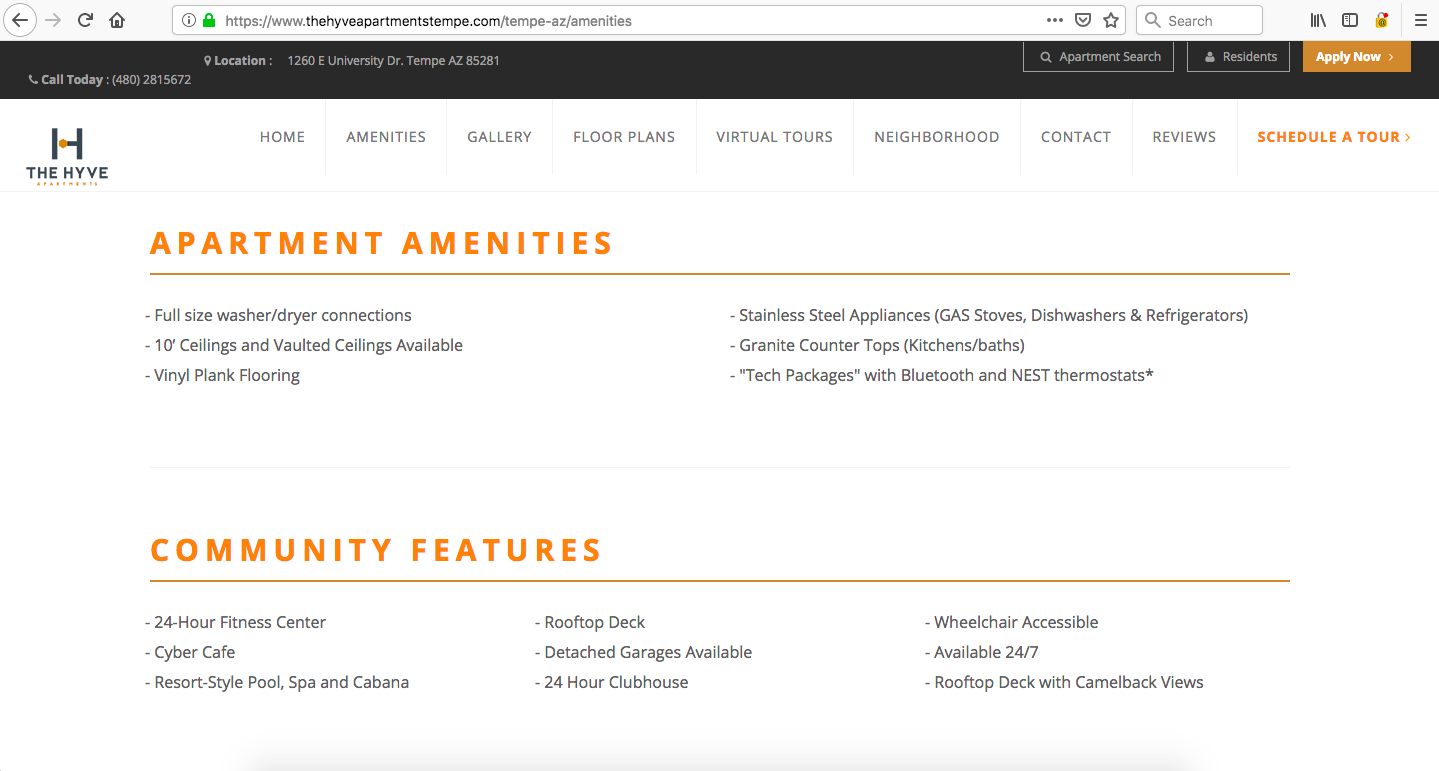Go to the Home nav item
Screen dimensions: 1439x771
282,137
